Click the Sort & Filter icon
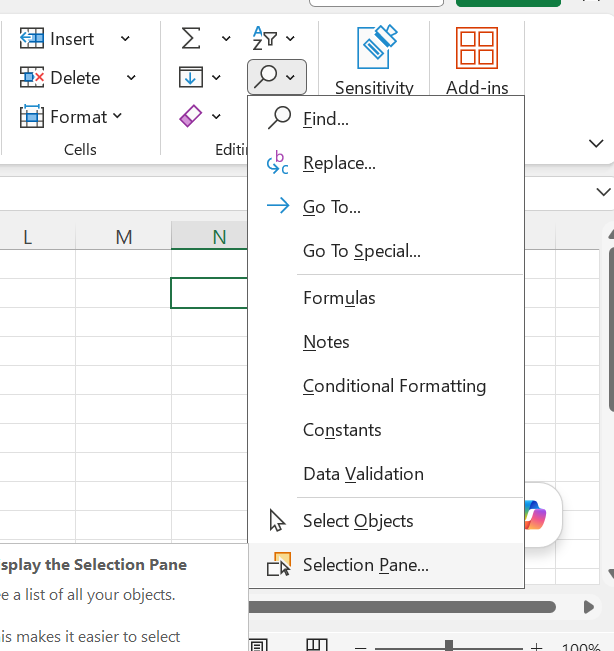The width and height of the screenshot is (614, 651). pyautogui.click(x=264, y=38)
